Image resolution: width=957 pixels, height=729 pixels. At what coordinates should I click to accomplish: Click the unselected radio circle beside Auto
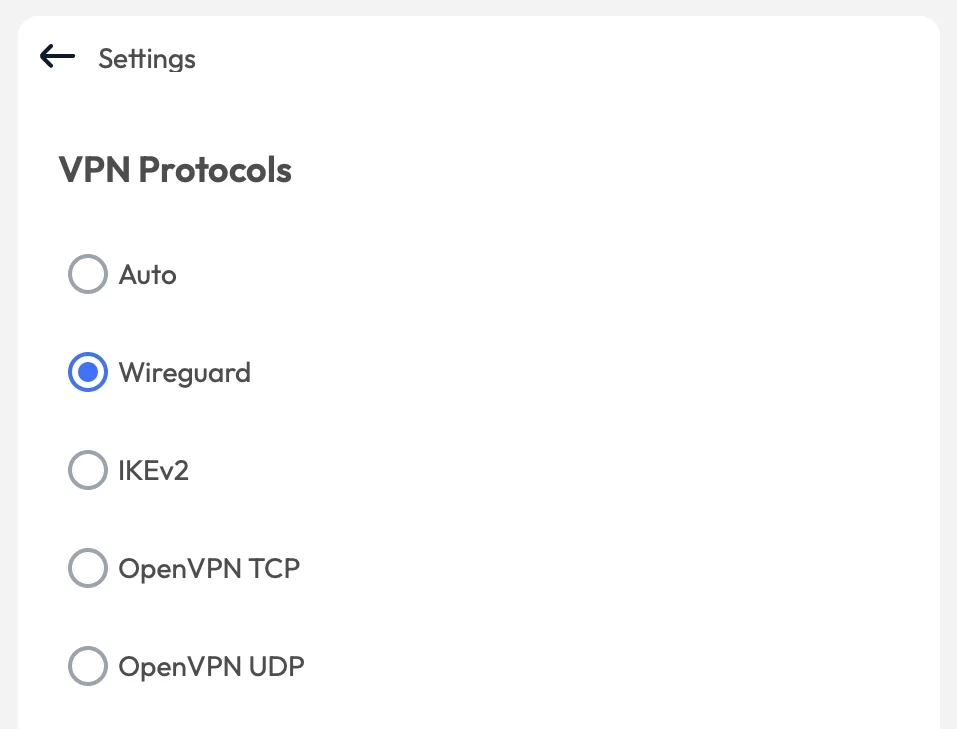[x=87, y=274]
